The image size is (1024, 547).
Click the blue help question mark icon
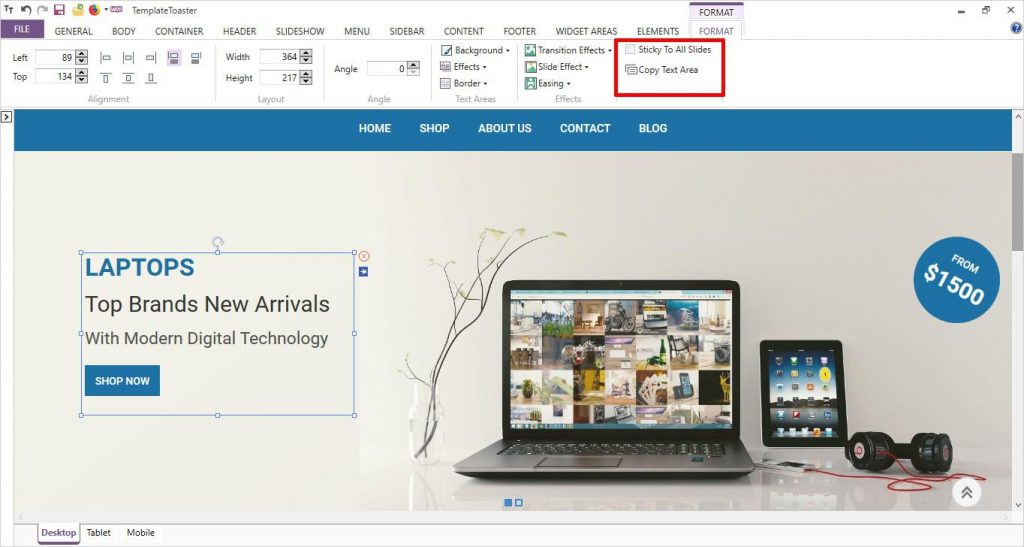[x=1016, y=28]
